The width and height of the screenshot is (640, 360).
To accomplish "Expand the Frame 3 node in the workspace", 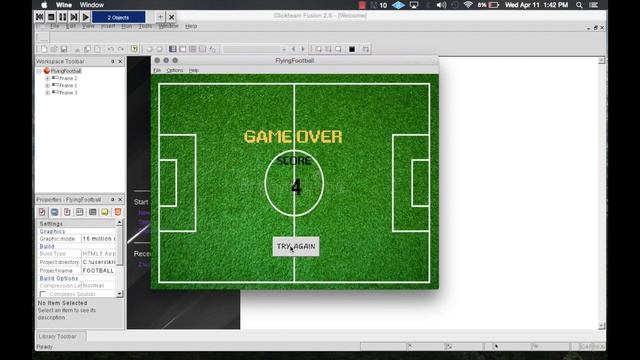I will pyautogui.click(x=47, y=93).
